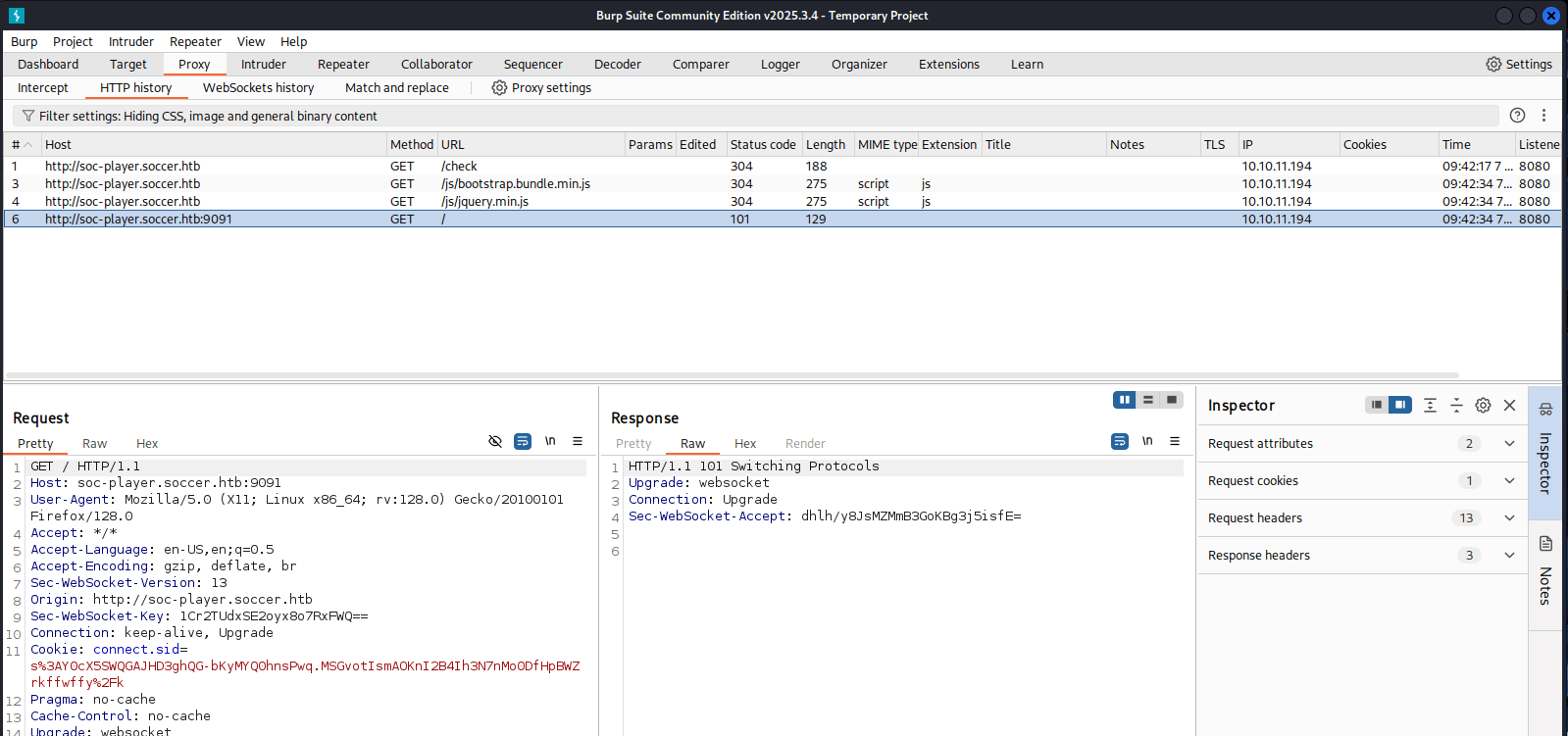This screenshot has width=1568, height=736.
Task: Open WebSockets history tab
Action: (x=258, y=87)
